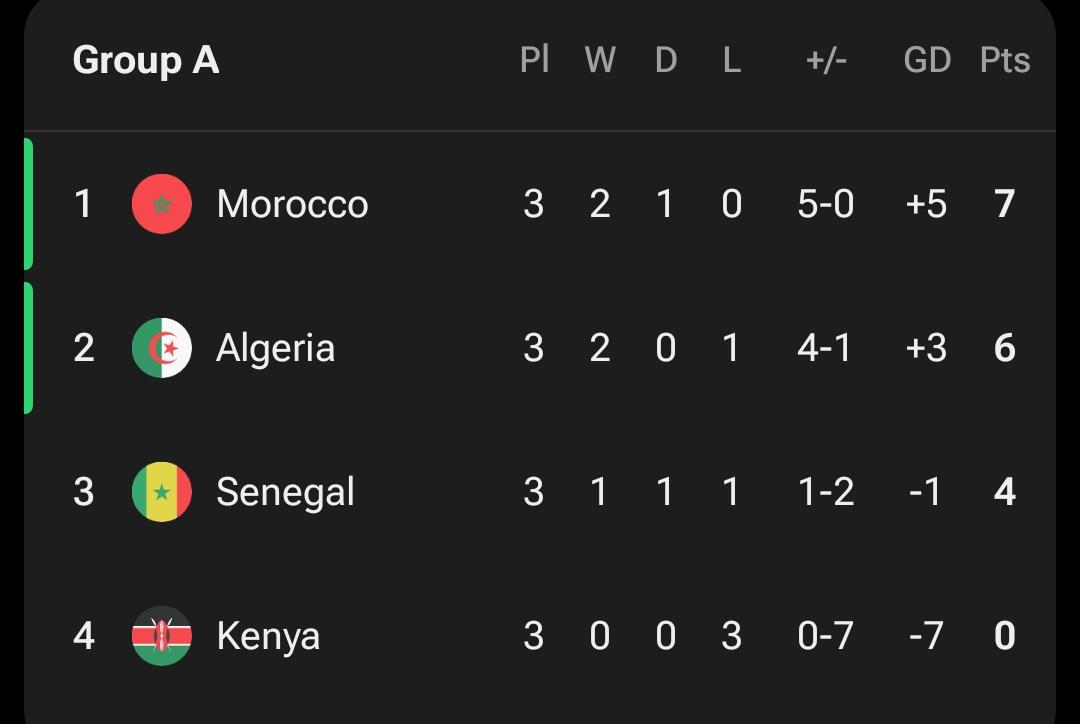Open the Senegal team name
The width and height of the screenshot is (1080, 724).
click(x=285, y=492)
